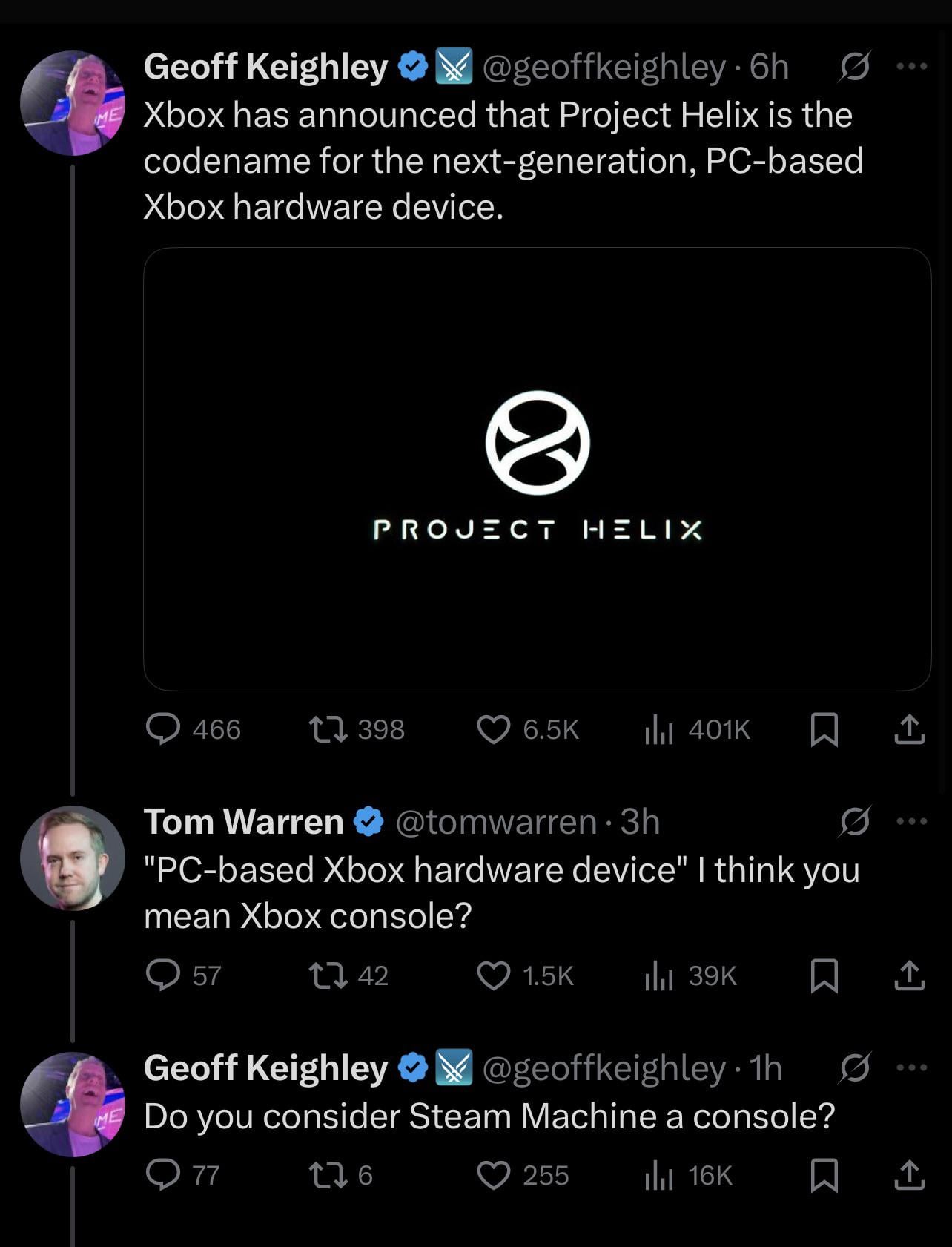Share the Project Helix announcement post
The height and width of the screenshot is (1247, 952).
[909, 729]
